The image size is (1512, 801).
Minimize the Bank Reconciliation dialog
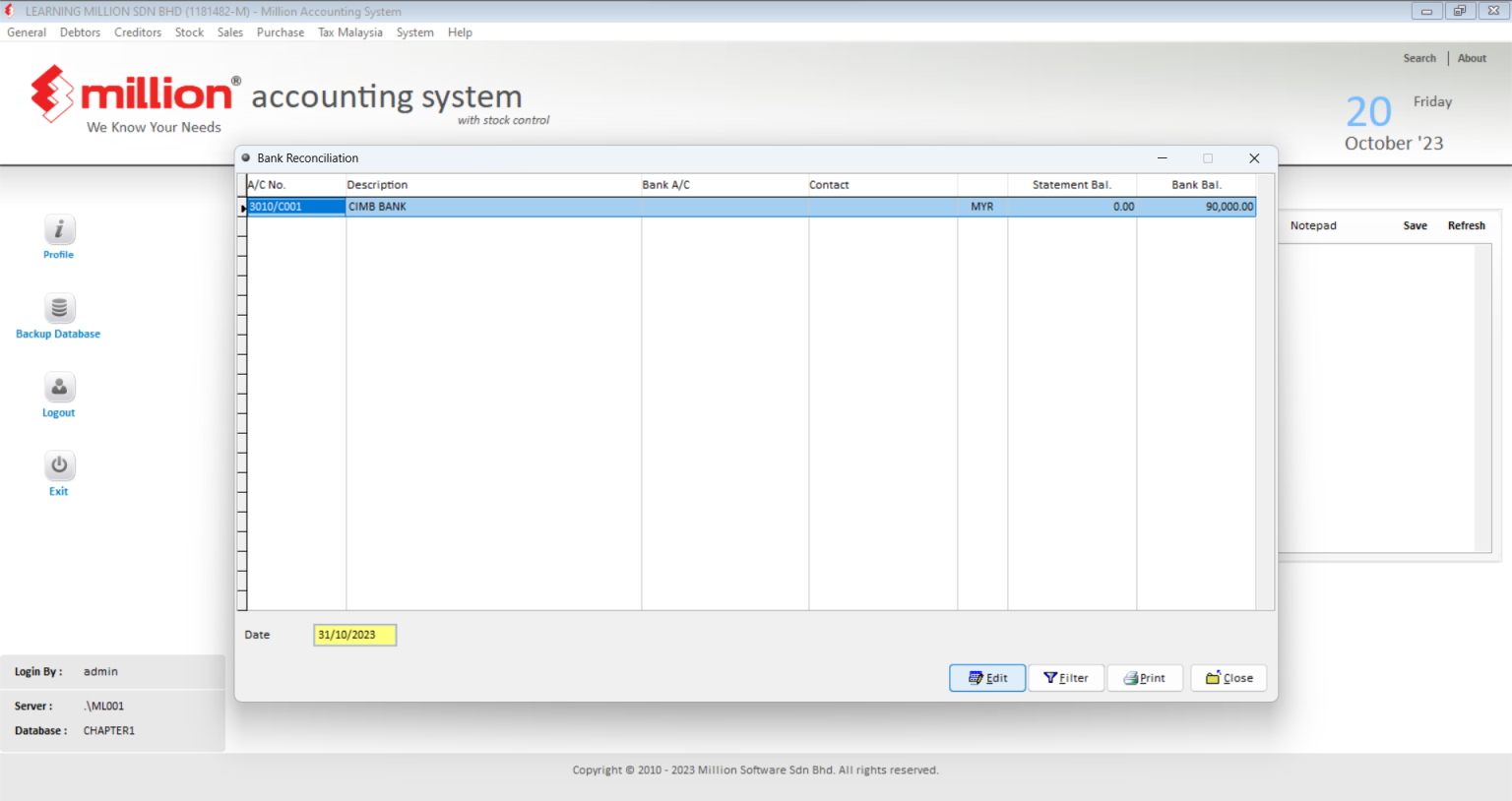pos(1163,158)
